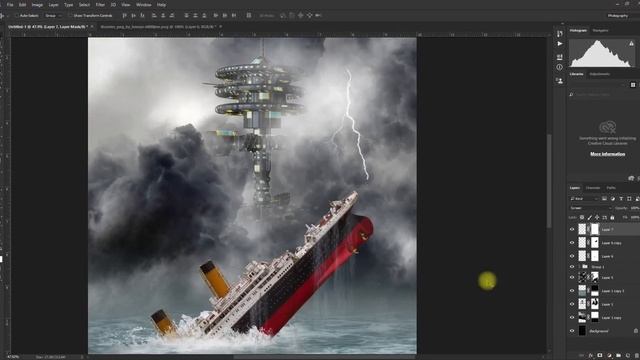The width and height of the screenshot is (640, 360).
Task: Filter layers by pixel layers icon
Action: (604, 199)
